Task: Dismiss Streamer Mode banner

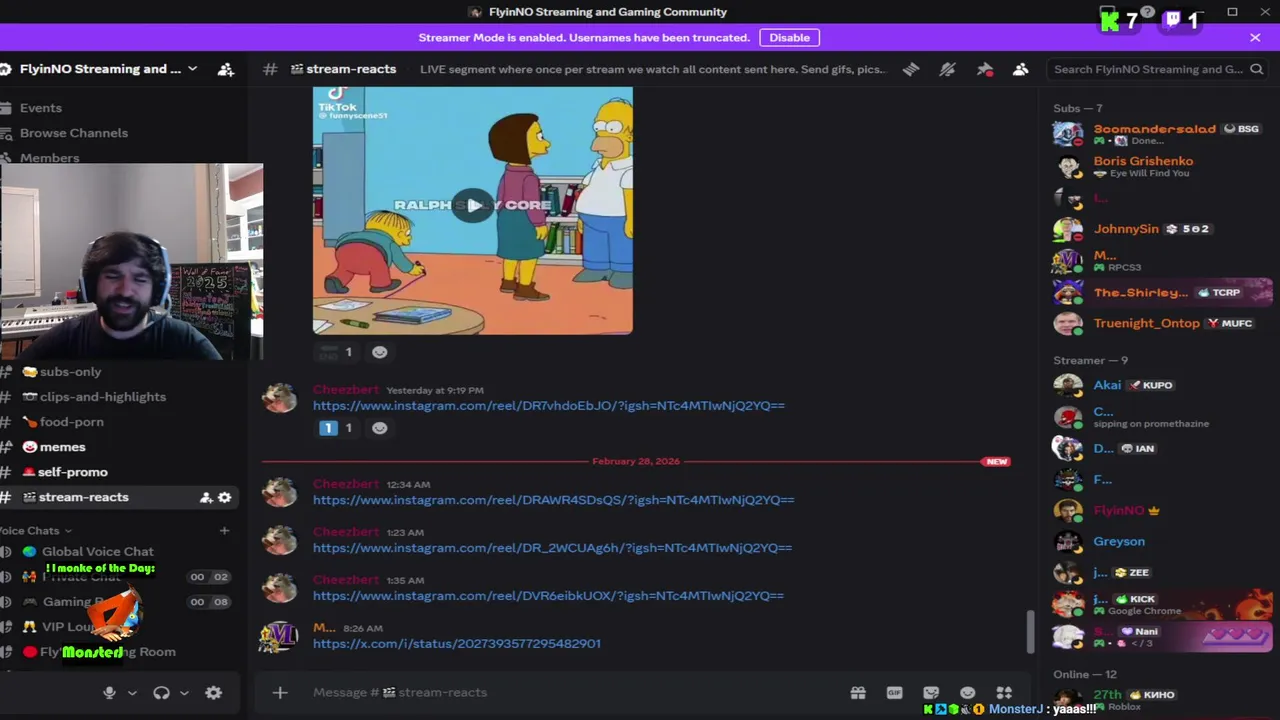Action: click(x=1255, y=37)
